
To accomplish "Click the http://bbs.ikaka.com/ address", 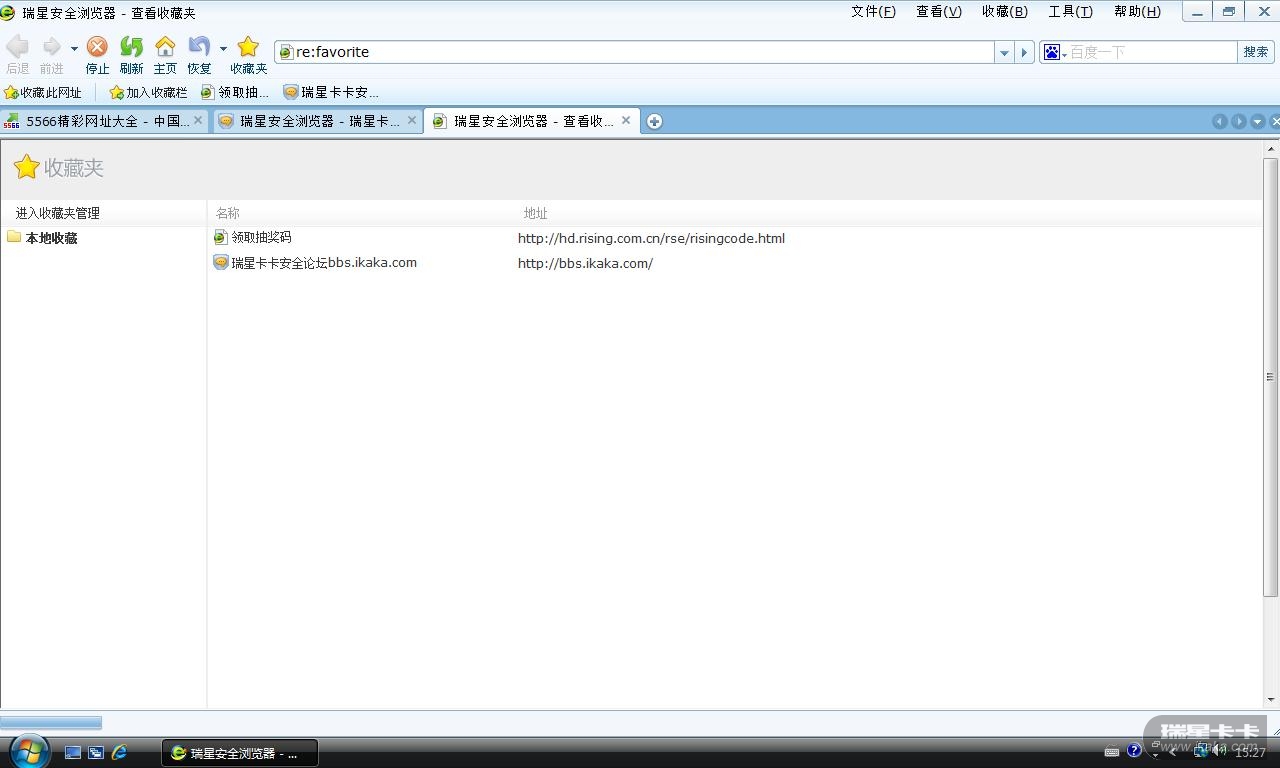I will 585,263.
